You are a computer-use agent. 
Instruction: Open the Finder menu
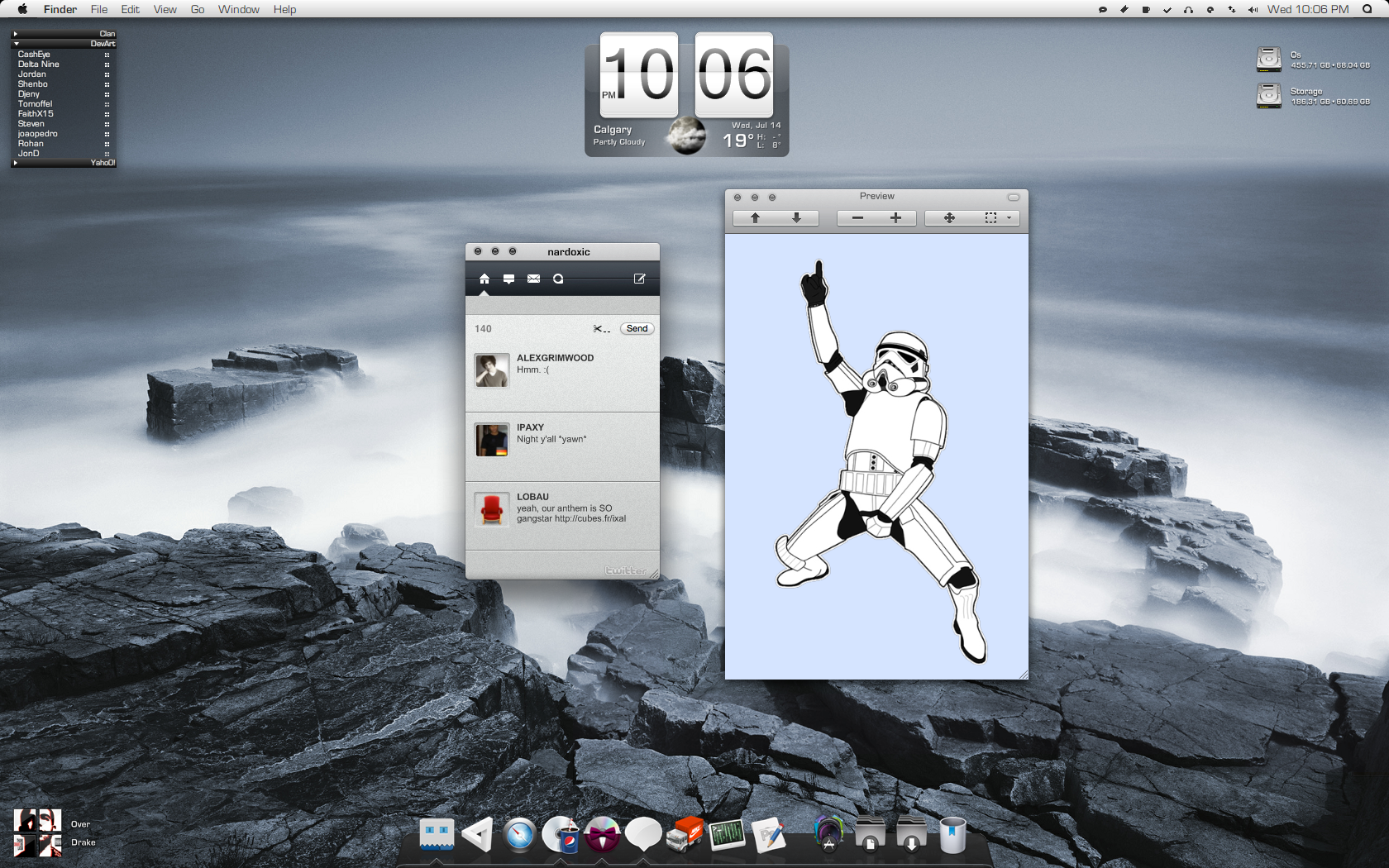tap(60, 10)
